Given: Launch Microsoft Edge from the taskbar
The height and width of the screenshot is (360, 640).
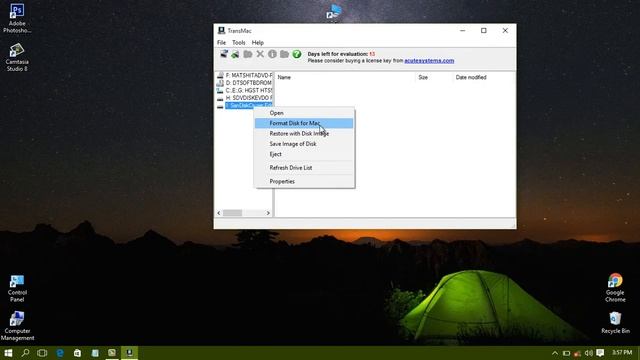Looking at the screenshot, I should 60,353.
